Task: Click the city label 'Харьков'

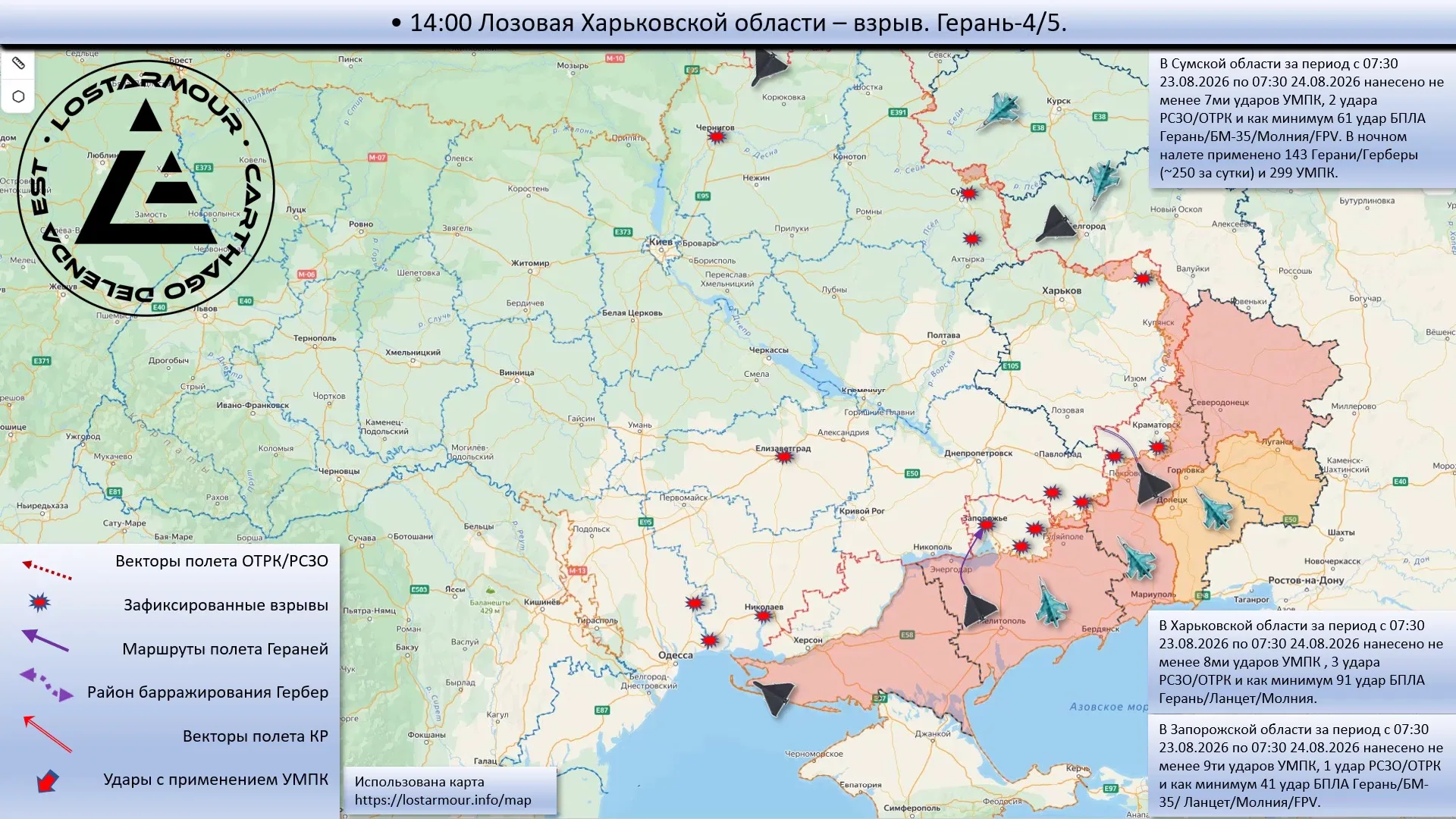Action: 1062,291
